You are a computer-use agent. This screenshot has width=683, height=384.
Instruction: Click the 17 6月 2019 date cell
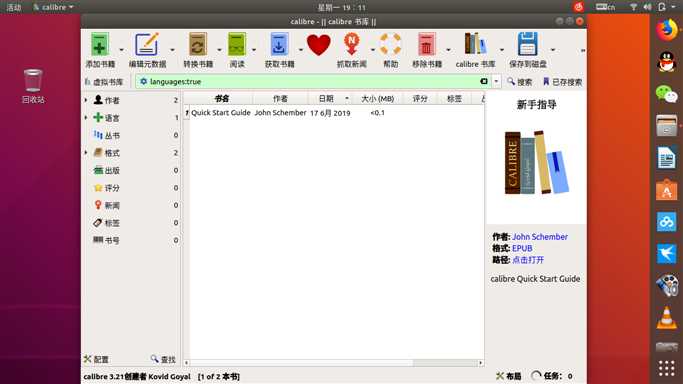tap(330, 113)
